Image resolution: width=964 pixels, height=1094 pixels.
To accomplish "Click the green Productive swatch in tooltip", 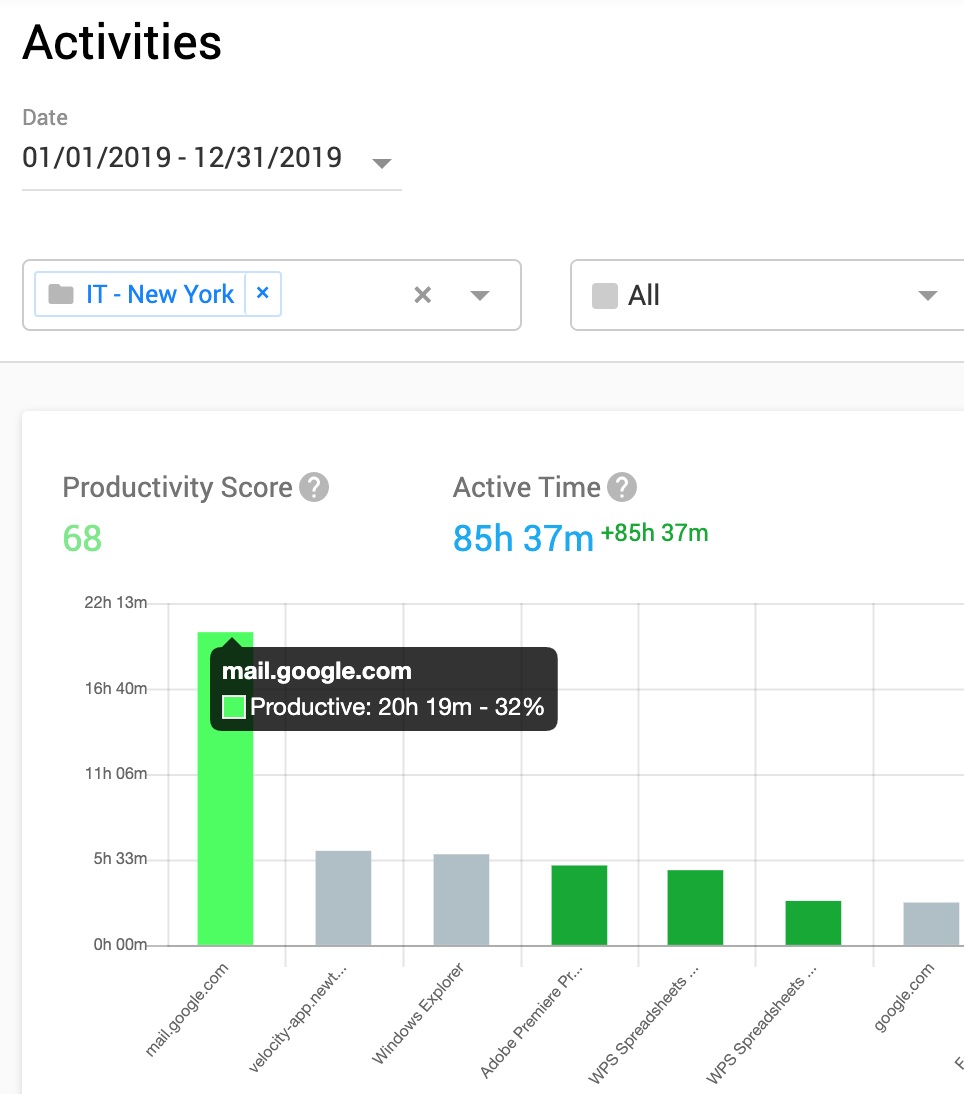I will click(234, 708).
